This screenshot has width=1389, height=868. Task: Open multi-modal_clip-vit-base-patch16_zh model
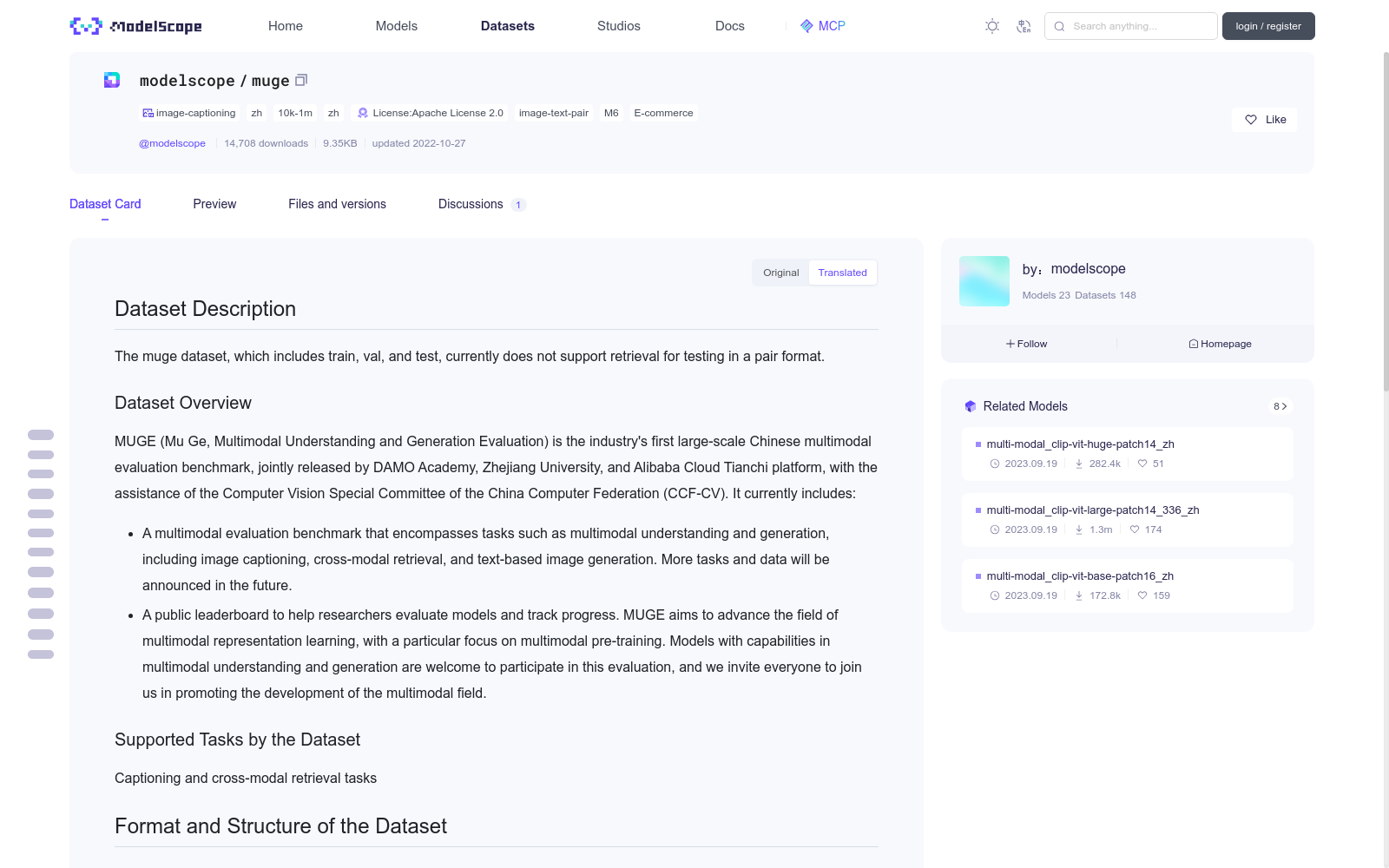(x=1127, y=585)
